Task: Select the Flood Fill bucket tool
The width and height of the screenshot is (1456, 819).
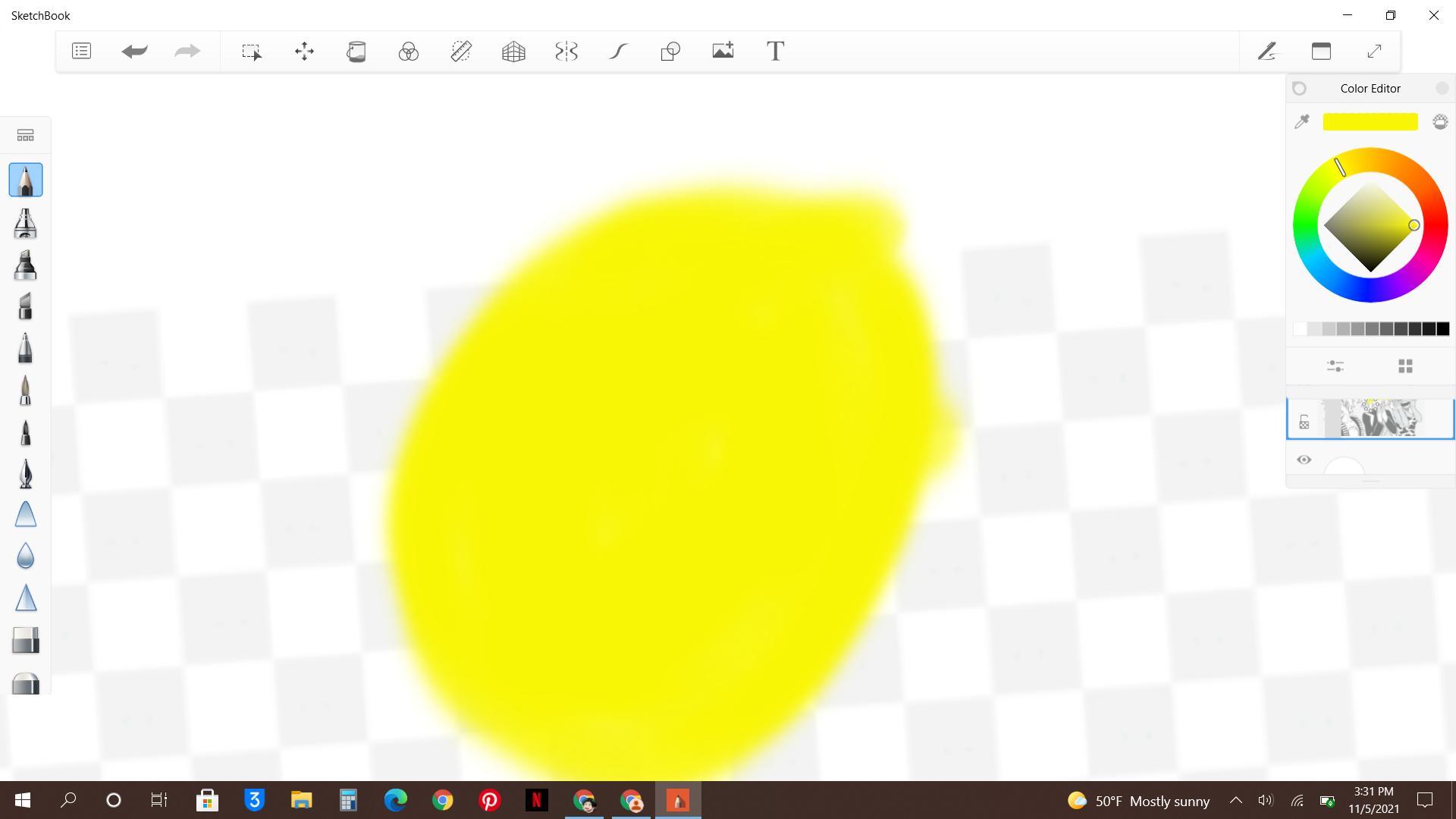Action: click(x=356, y=52)
